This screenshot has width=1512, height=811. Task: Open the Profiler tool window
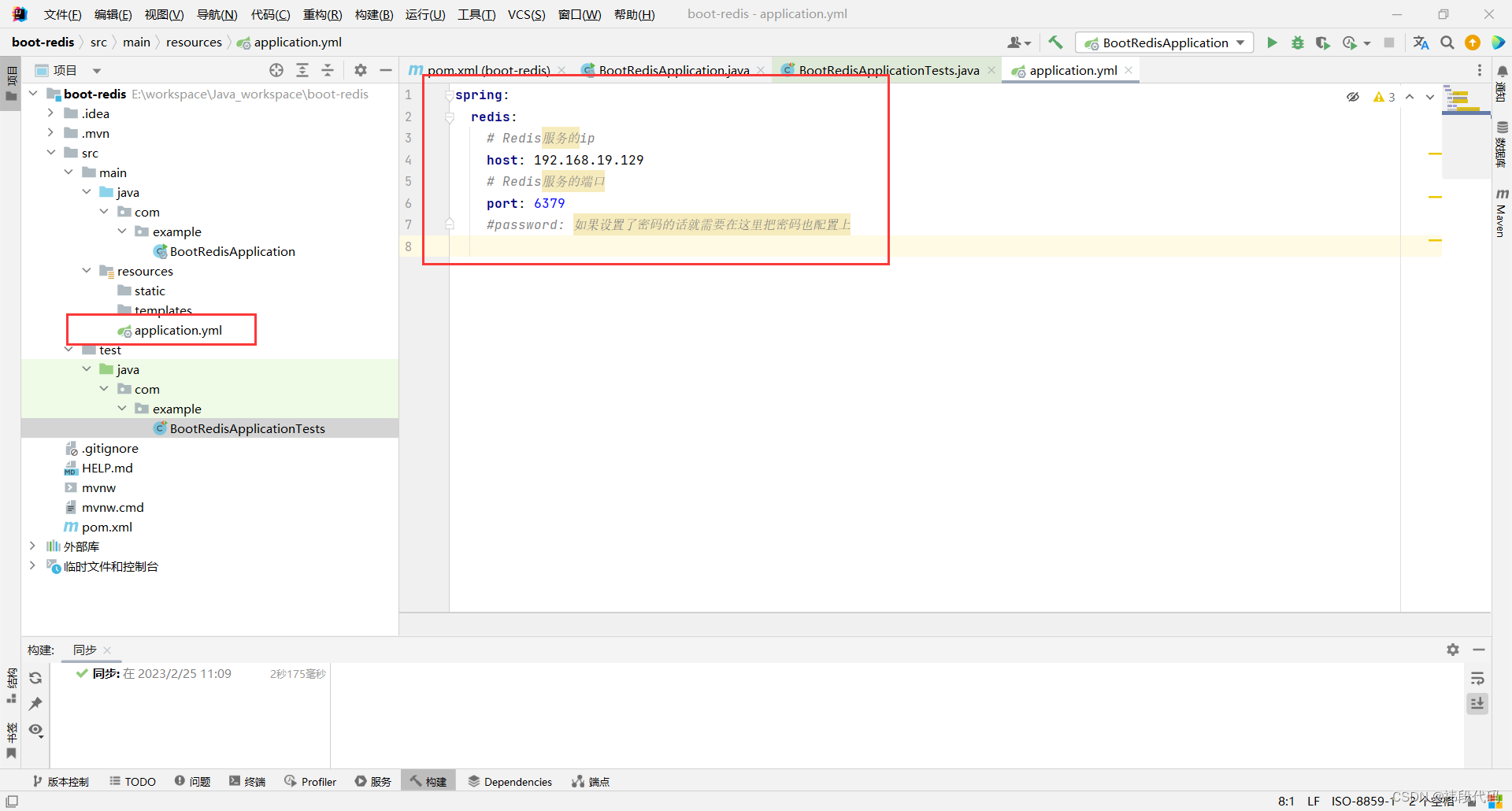(x=310, y=782)
